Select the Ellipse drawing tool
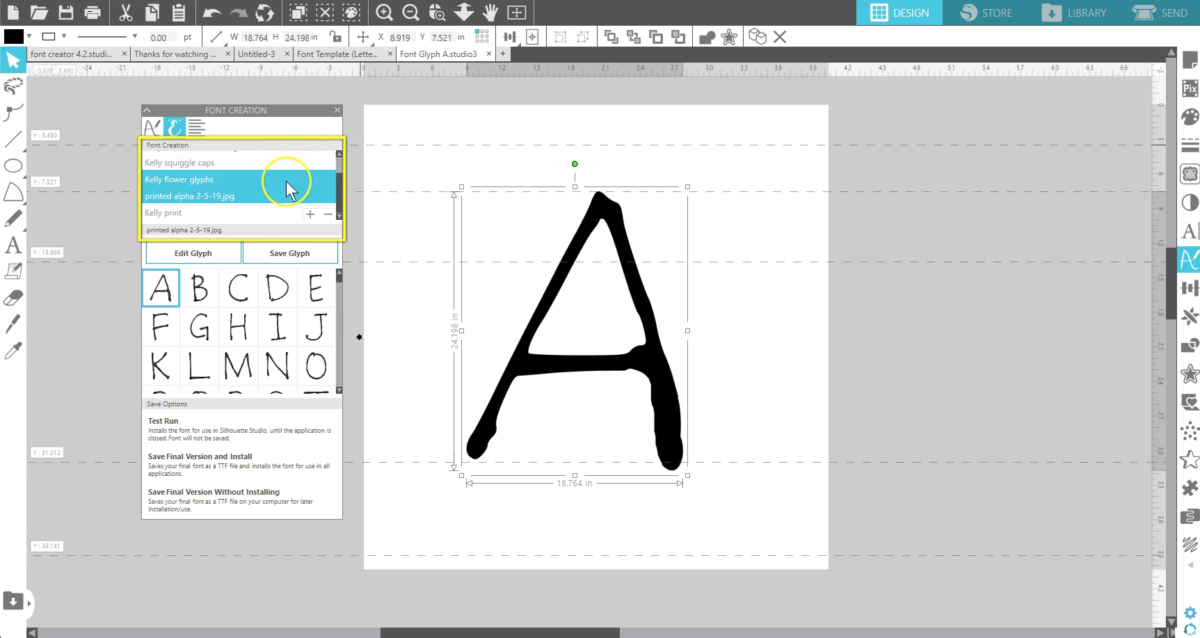This screenshot has width=1200, height=638. (x=13, y=165)
